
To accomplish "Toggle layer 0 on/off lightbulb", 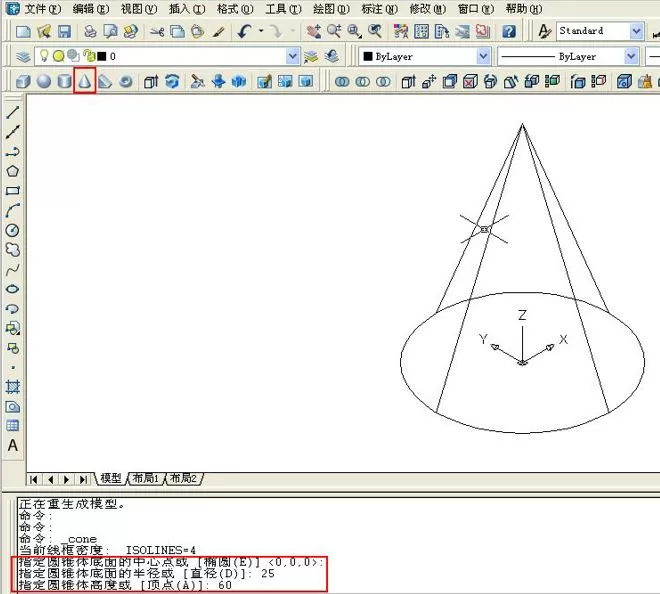I will pos(44,56).
